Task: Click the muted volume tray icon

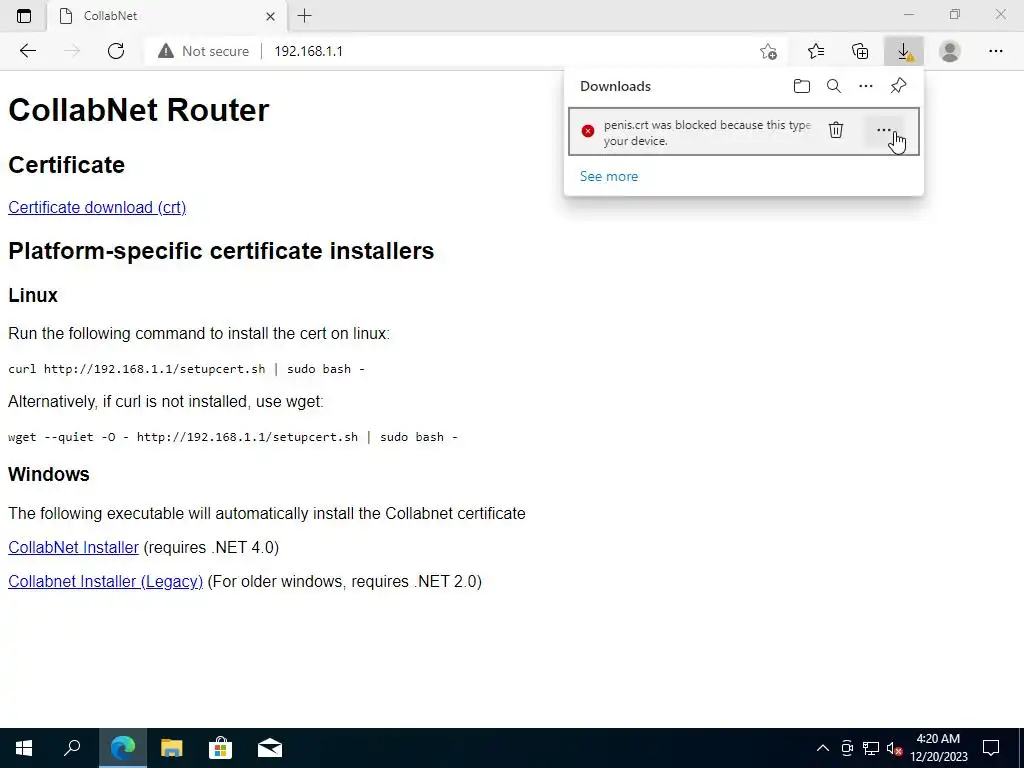Action: click(x=895, y=748)
